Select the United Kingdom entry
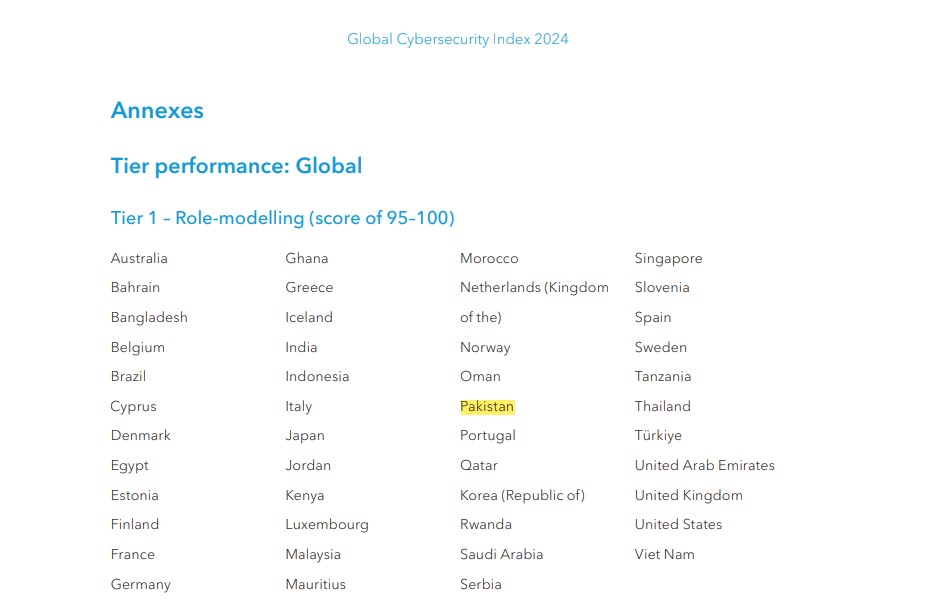This screenshot has height=616, width=942. 688,496
